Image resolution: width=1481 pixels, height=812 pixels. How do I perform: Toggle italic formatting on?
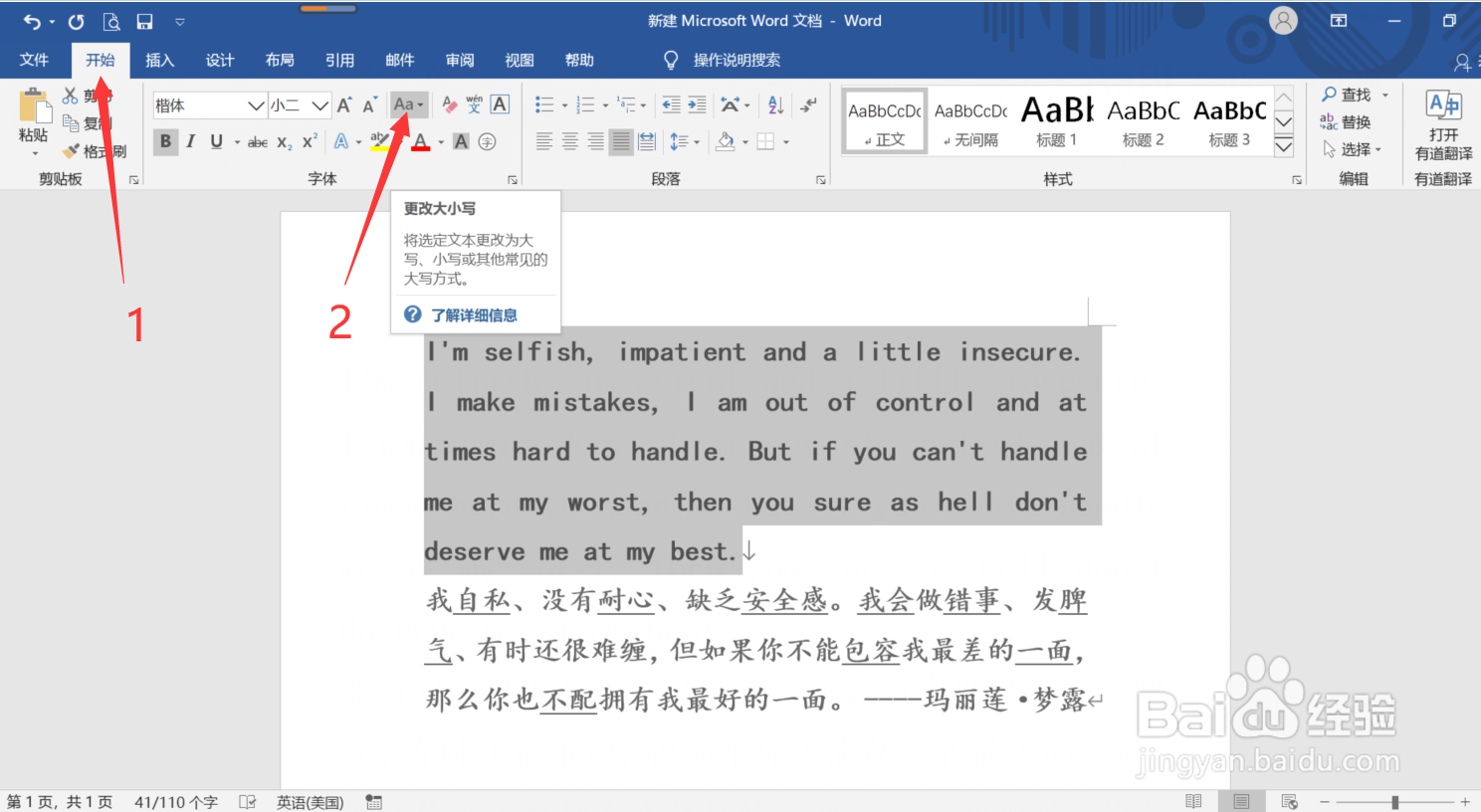click(x=190, y=141)
